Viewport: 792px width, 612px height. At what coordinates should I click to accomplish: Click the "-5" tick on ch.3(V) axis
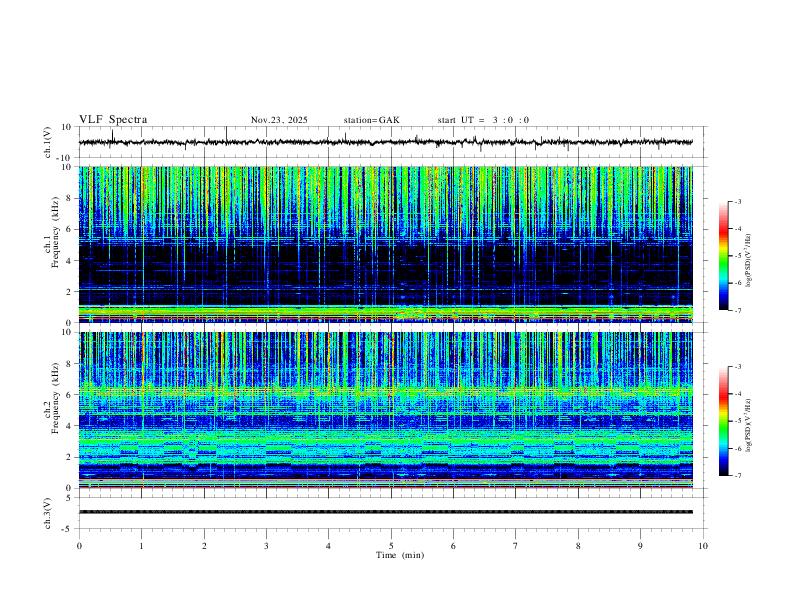pos(68,529)
